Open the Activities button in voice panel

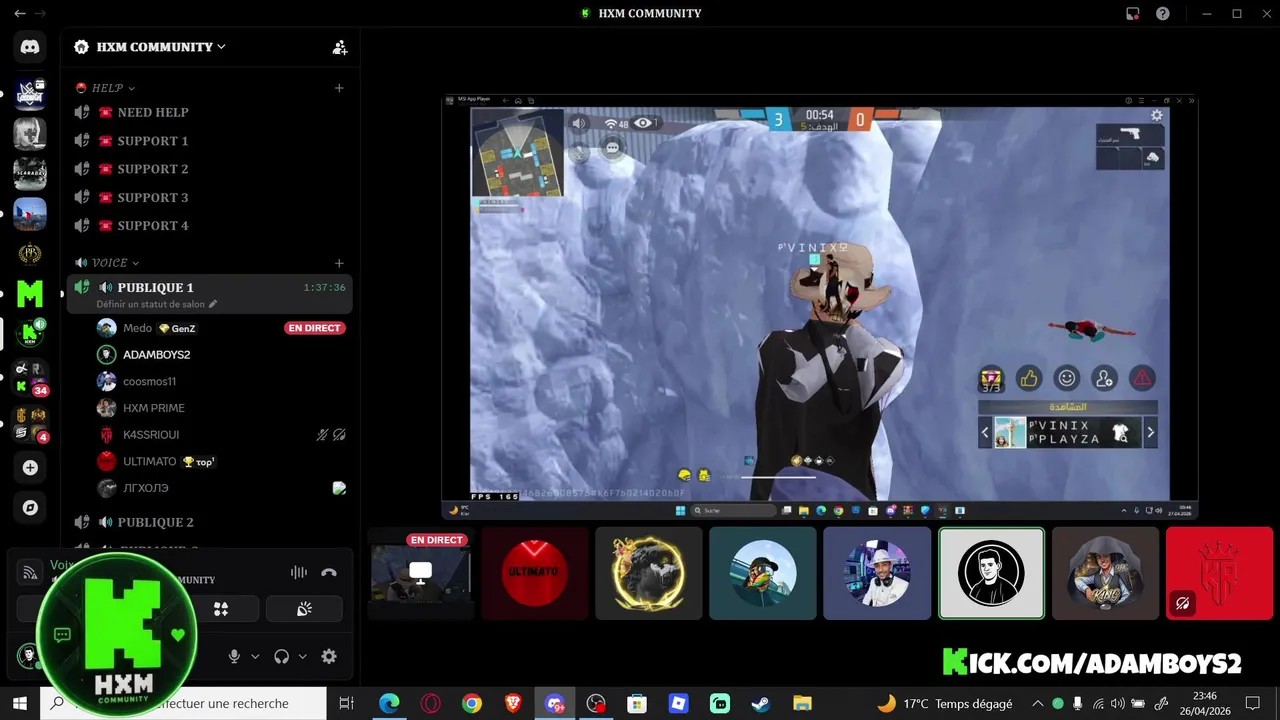pyautogui.click(x=221, y=609)
